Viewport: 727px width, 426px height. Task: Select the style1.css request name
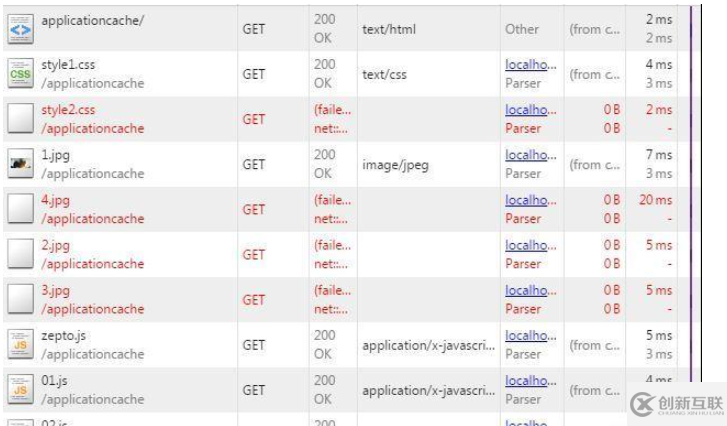coord(68,65)
